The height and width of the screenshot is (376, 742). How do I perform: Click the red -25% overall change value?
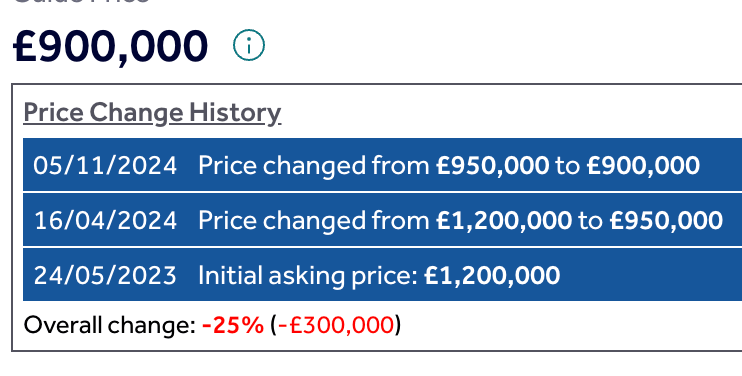(x=233, y=325)
